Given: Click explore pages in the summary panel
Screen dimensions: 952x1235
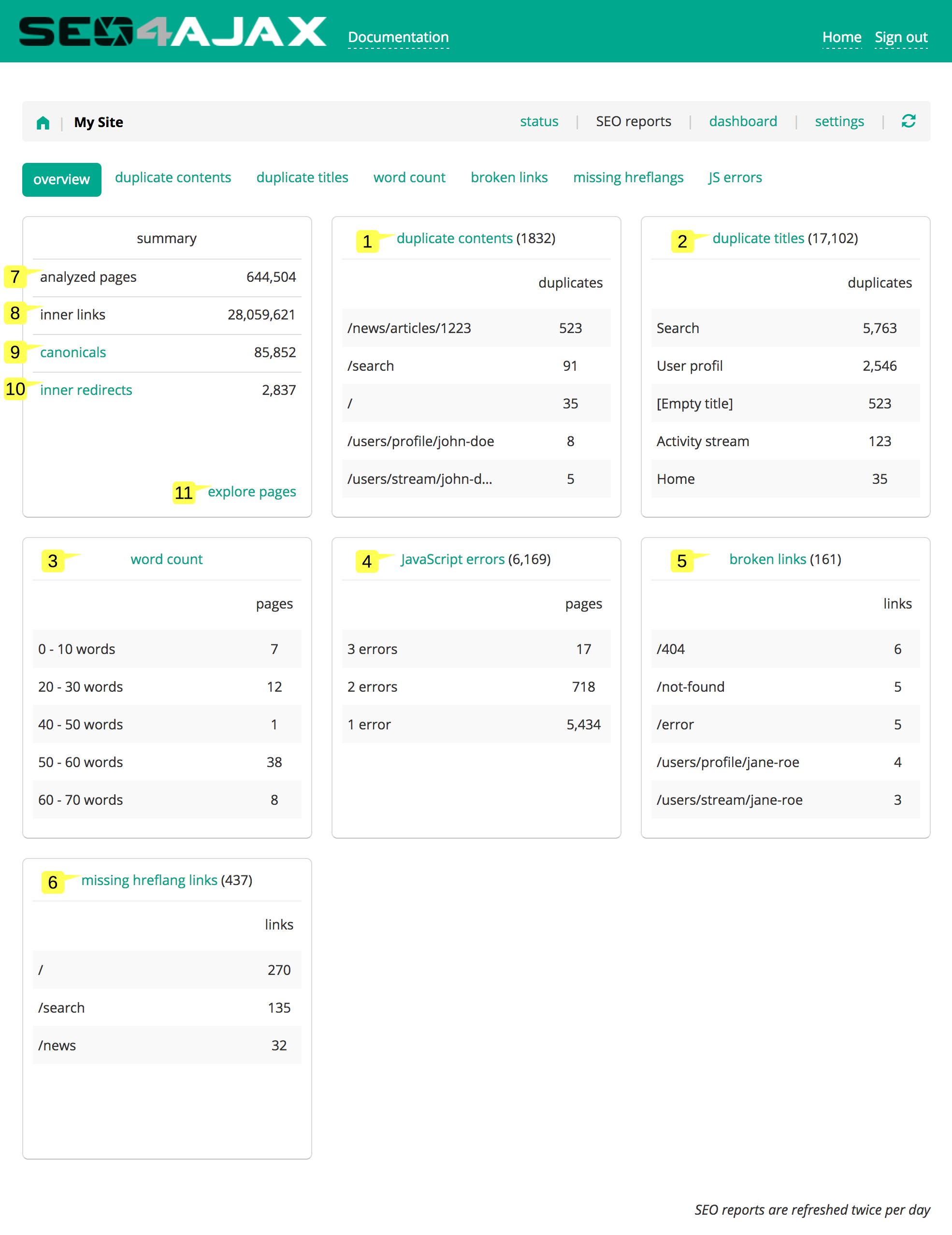Looking at the screenshot, I should (x=252, y=492).
